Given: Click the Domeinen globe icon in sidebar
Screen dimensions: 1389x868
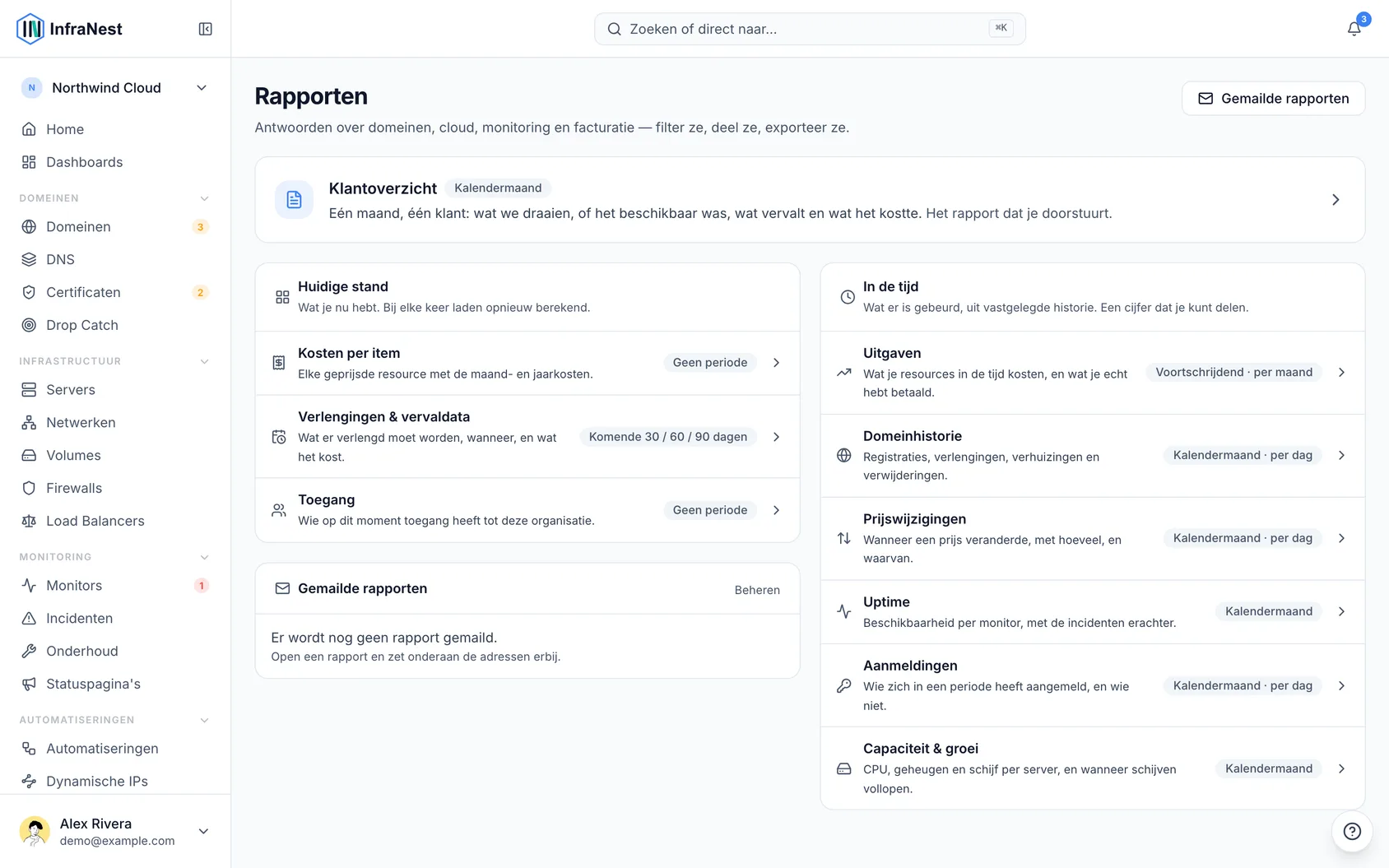Looking at the screenshot, I should click(29, 226).
